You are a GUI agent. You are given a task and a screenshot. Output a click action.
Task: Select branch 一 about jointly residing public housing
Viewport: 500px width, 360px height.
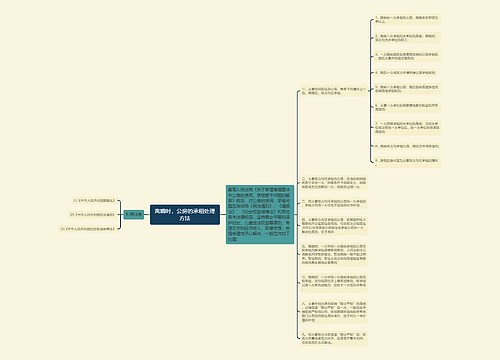(334, 91)
